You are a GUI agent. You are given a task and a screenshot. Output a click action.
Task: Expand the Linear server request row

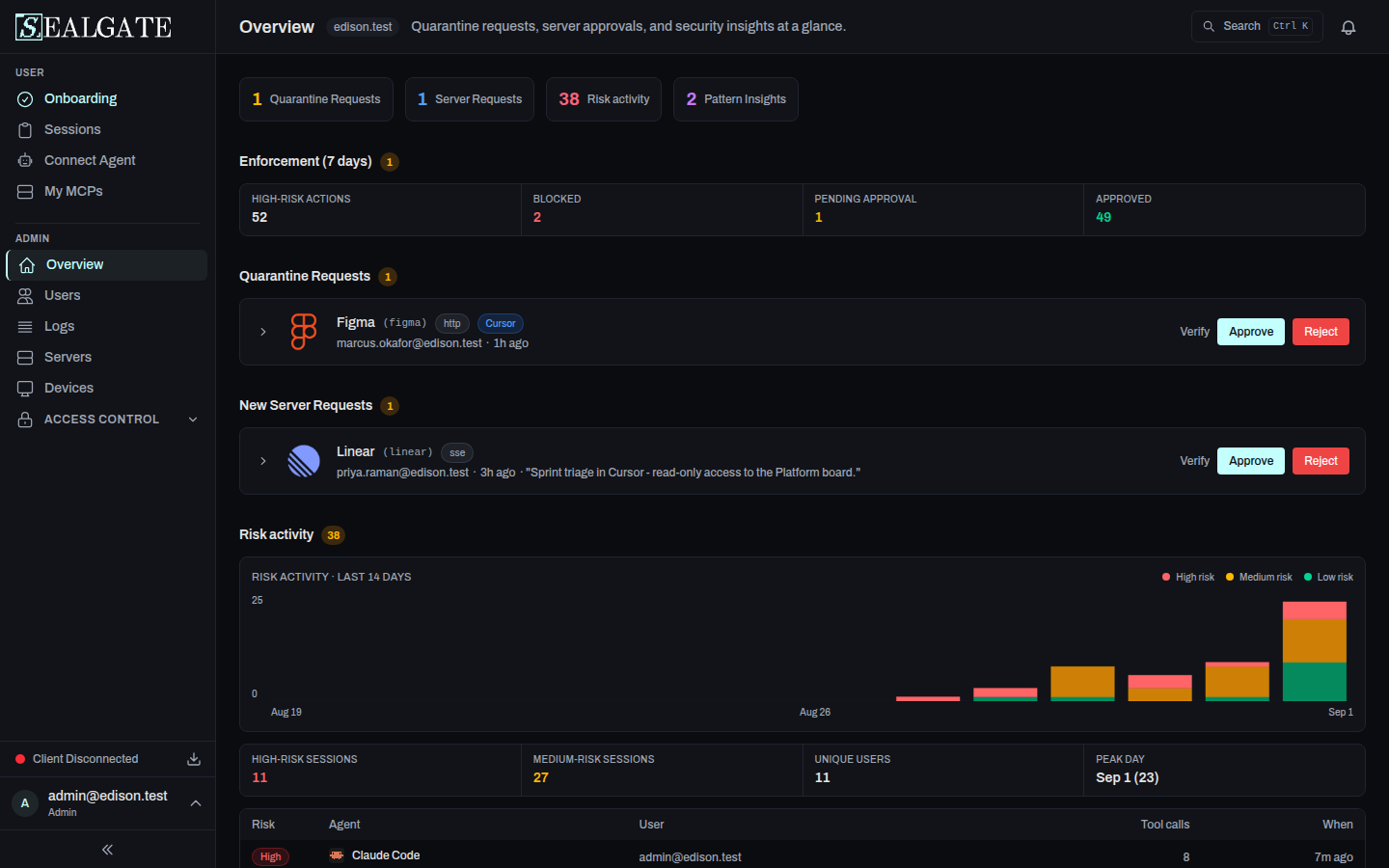click(x=263, y=461)
